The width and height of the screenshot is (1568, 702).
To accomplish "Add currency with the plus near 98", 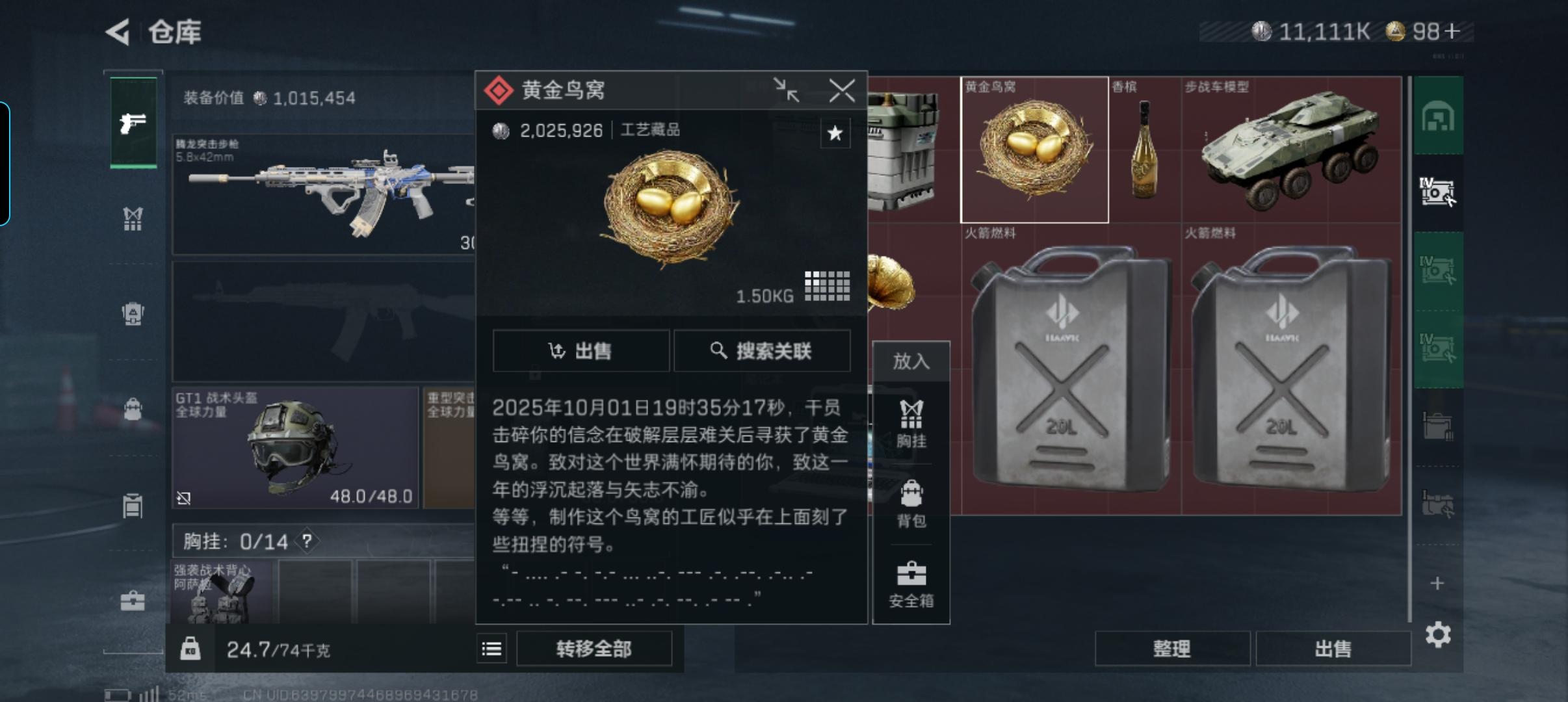I will coord(1452,31).
